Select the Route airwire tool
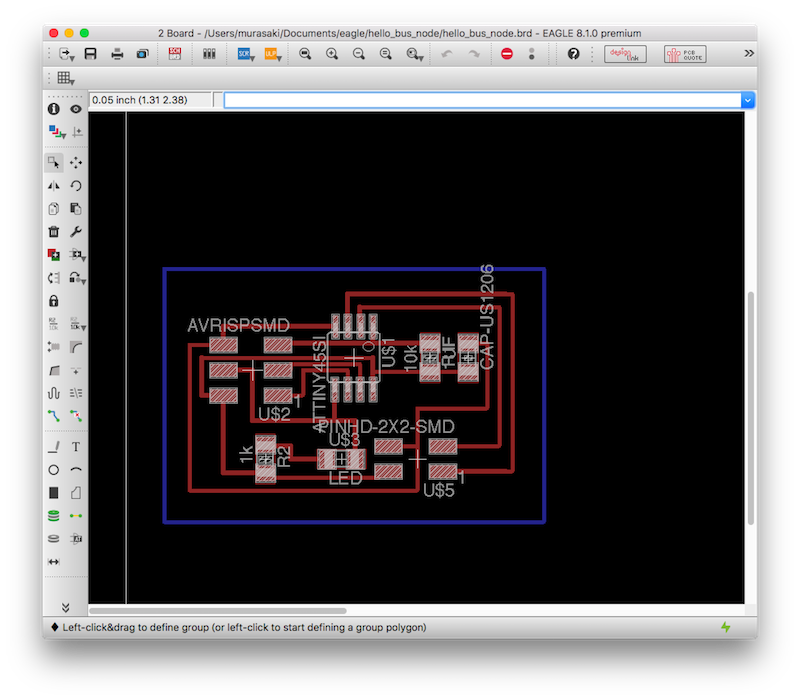 (54, 416)
